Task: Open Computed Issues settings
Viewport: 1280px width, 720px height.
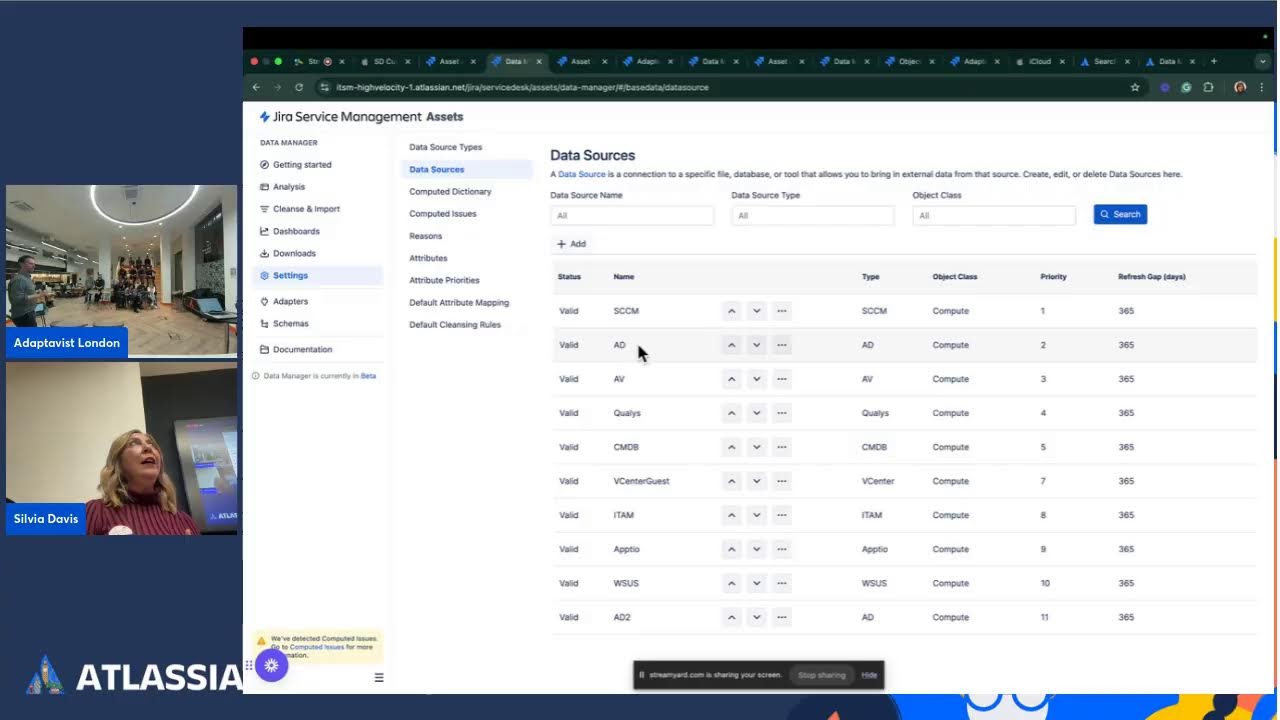Action: pos(442,213)
